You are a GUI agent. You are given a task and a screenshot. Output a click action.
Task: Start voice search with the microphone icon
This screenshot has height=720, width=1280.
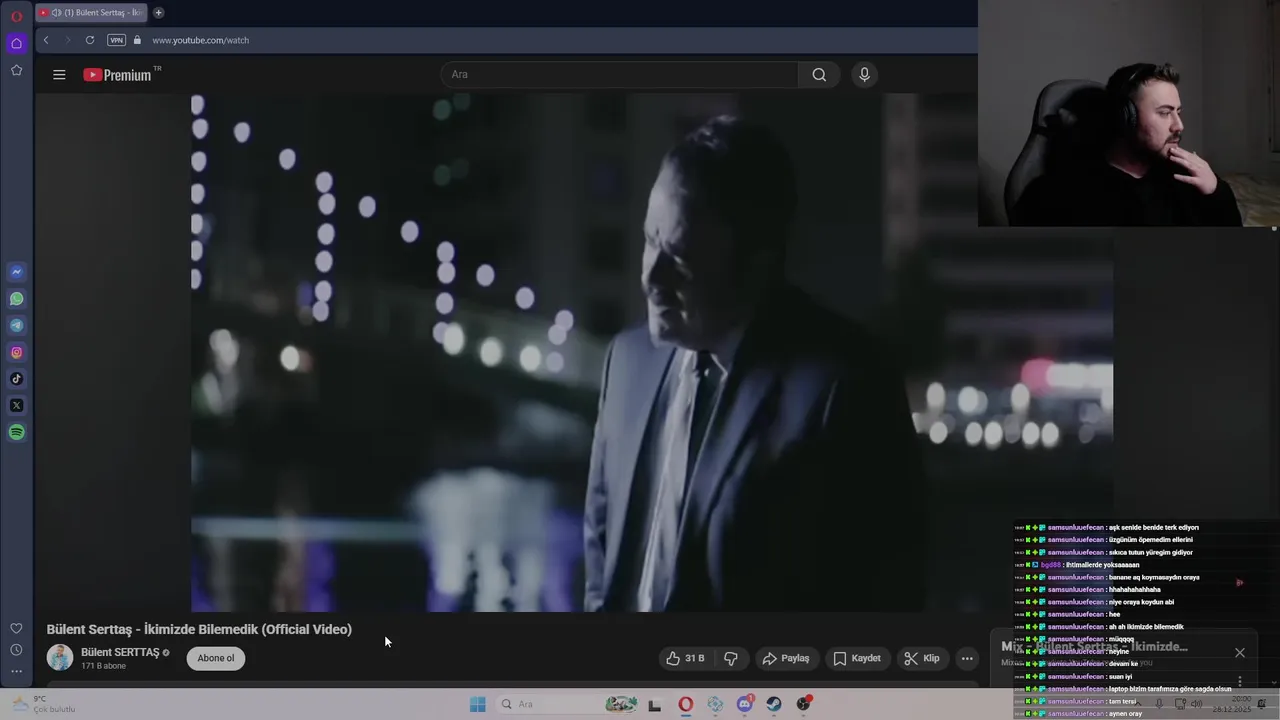coord(865,74)
